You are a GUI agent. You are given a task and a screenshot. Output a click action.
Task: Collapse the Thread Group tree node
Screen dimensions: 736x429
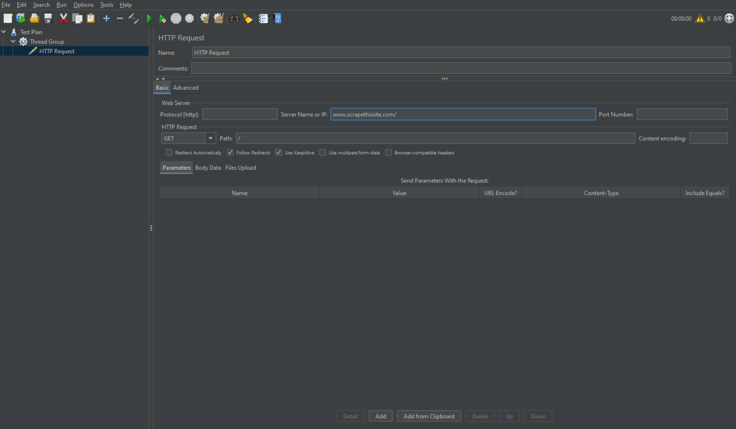click(x=13, y=42)
